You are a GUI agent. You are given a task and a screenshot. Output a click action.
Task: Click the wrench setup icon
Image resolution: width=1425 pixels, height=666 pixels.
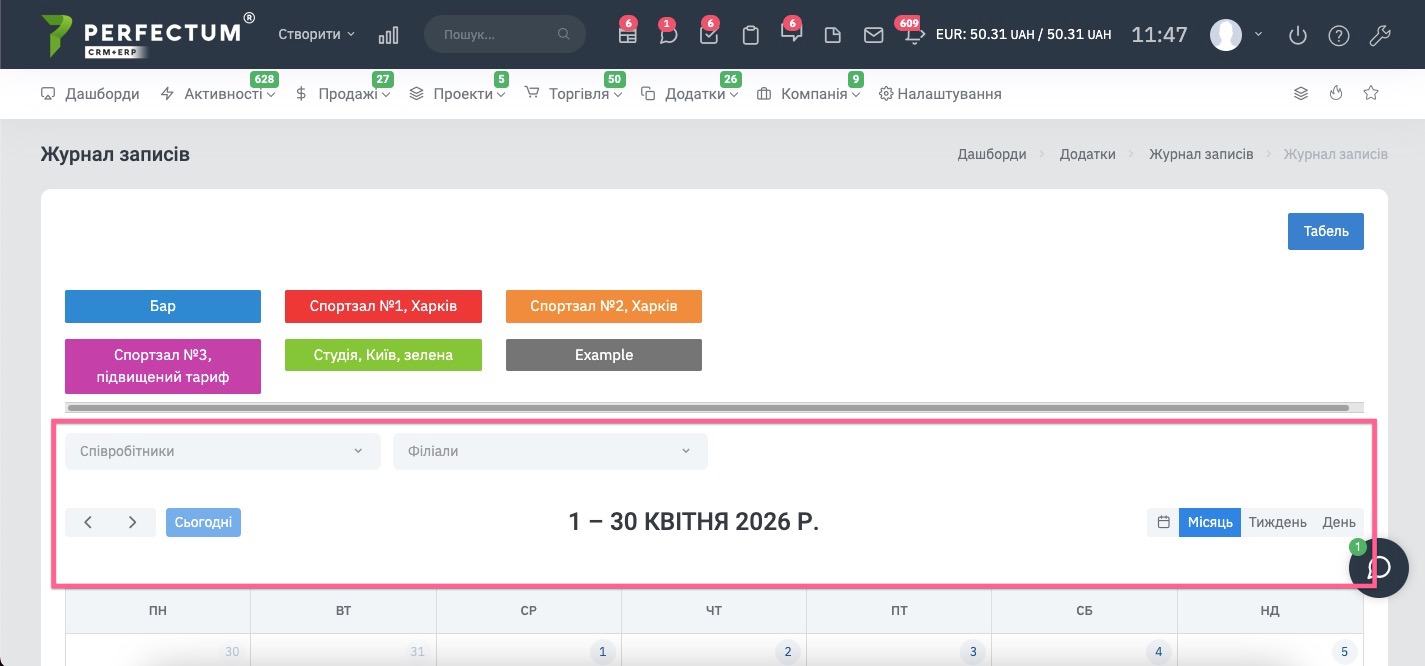[x=1379, y=35]
